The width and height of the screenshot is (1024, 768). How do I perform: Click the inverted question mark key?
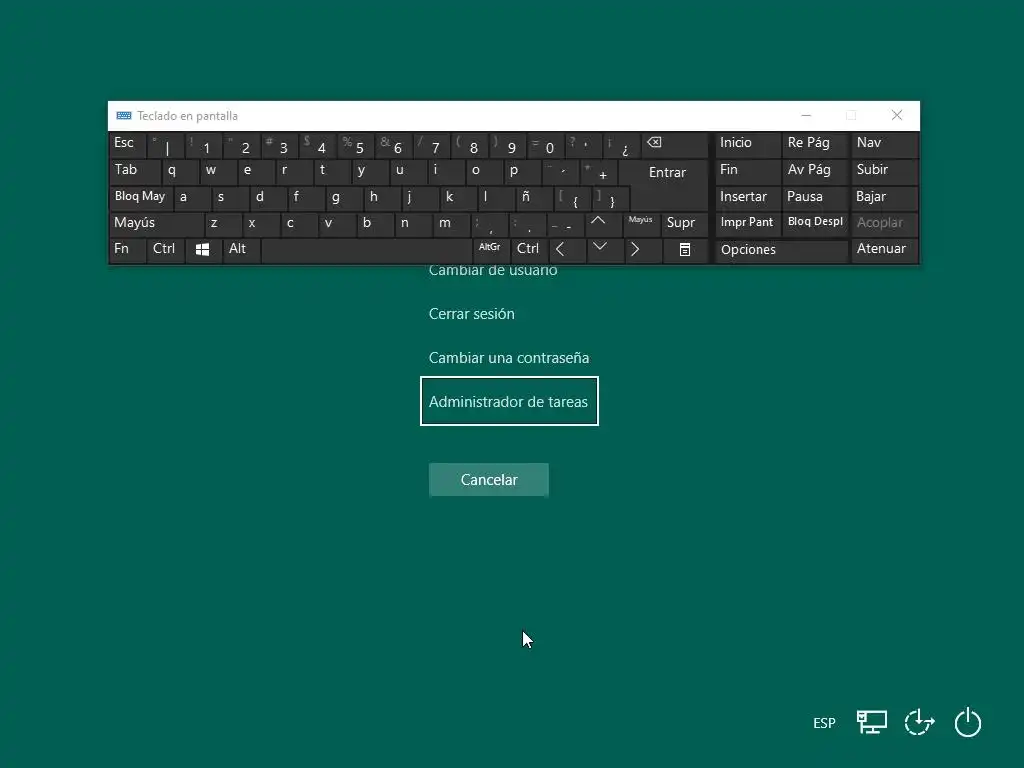pyautogui.click(x=621, y=145)
